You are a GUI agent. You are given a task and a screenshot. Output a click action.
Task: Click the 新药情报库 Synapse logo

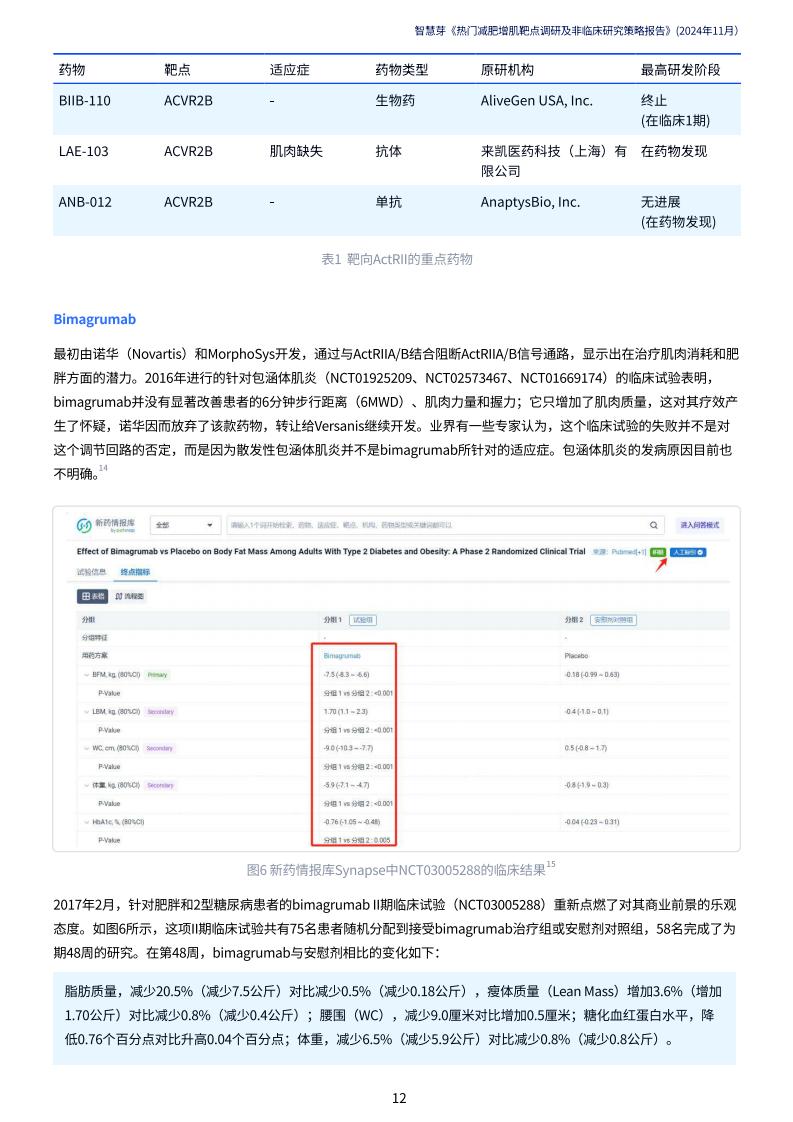click(x=105, y=525)
